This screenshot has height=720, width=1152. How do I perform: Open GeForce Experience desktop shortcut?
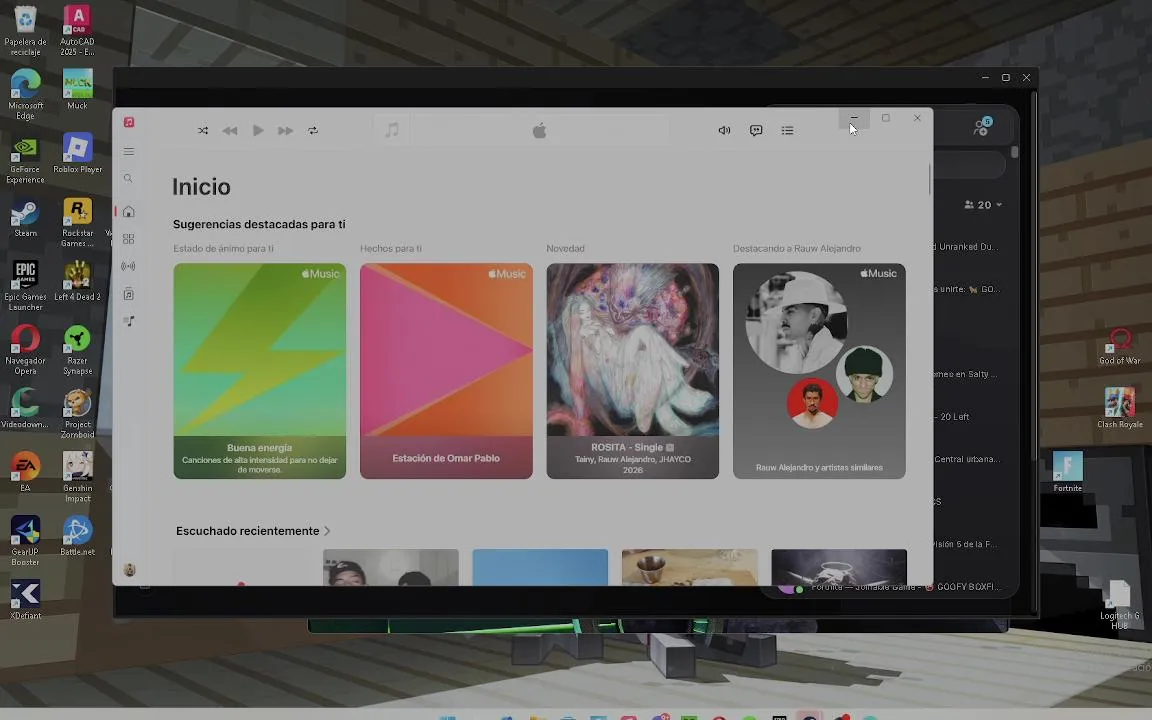pos(26,158)
